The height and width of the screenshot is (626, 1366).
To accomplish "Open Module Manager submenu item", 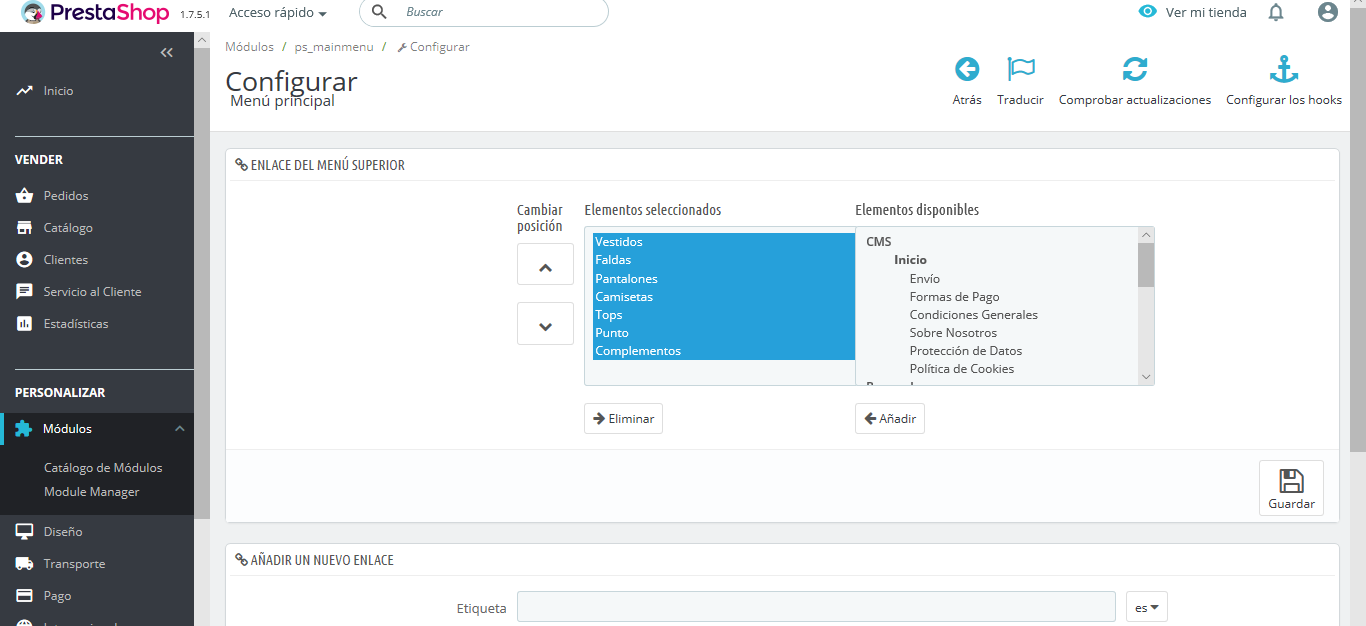I will tap(92, 492).
